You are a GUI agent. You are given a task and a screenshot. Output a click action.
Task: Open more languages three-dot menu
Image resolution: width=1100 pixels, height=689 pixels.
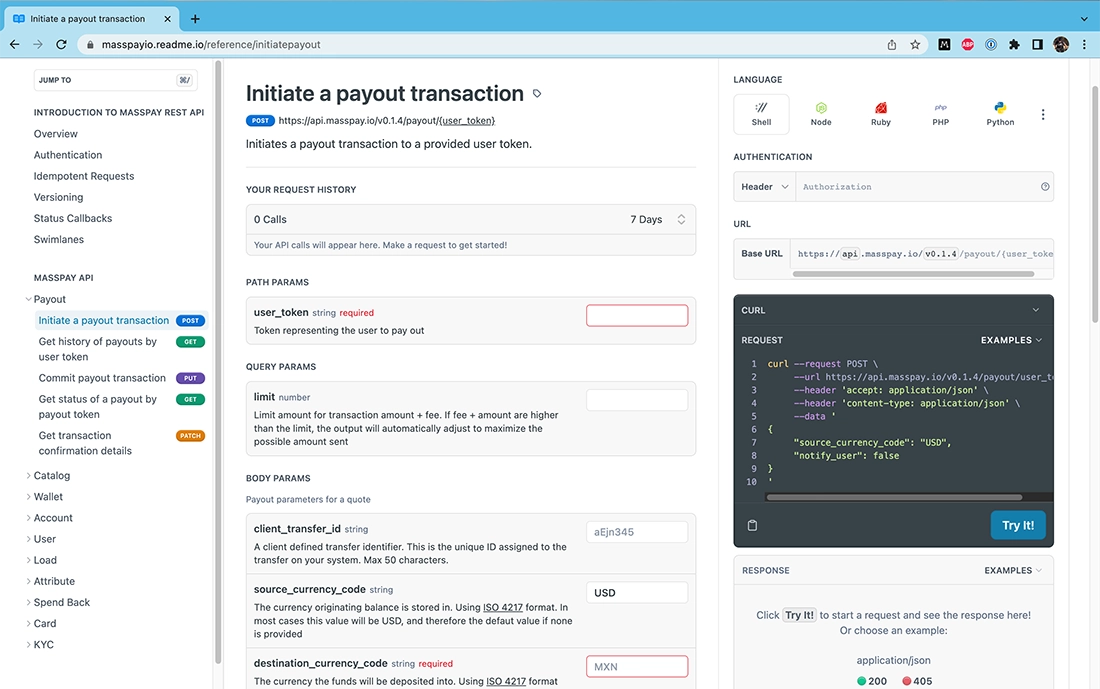tap(1042, 114)
